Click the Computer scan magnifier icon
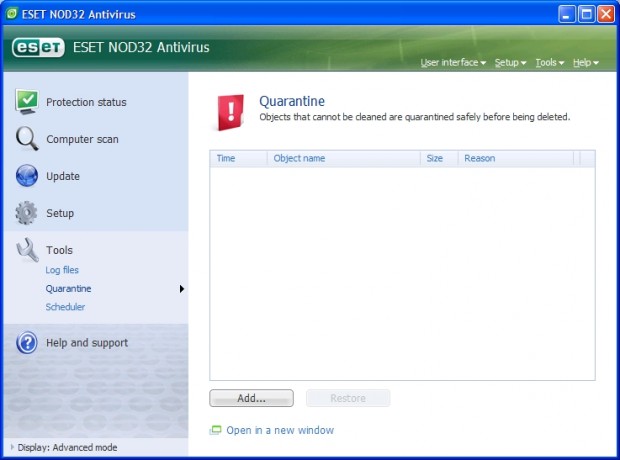This screenshot has height=460, width=620. point(27,139)
